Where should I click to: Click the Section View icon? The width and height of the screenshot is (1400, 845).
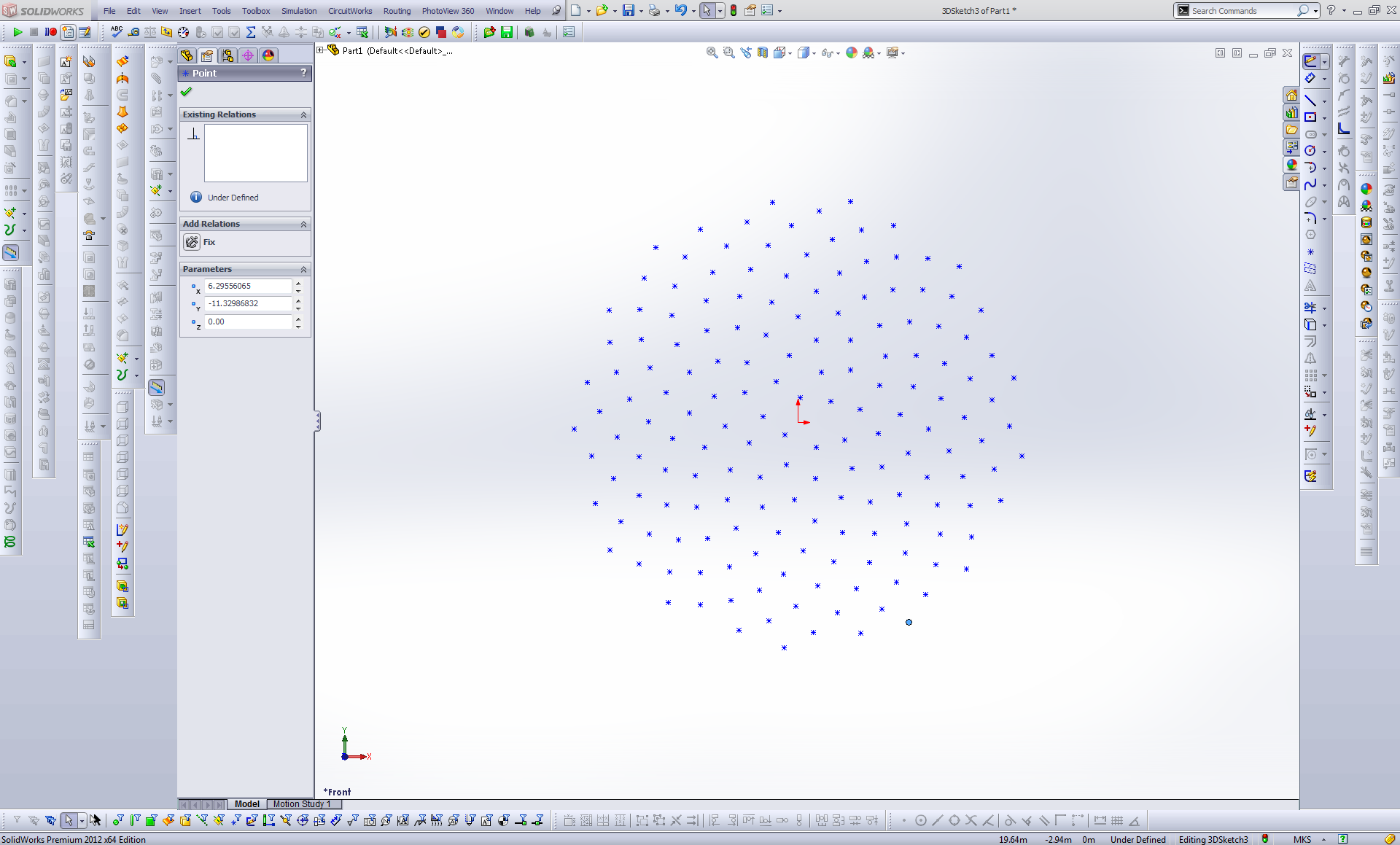point(762,52)
